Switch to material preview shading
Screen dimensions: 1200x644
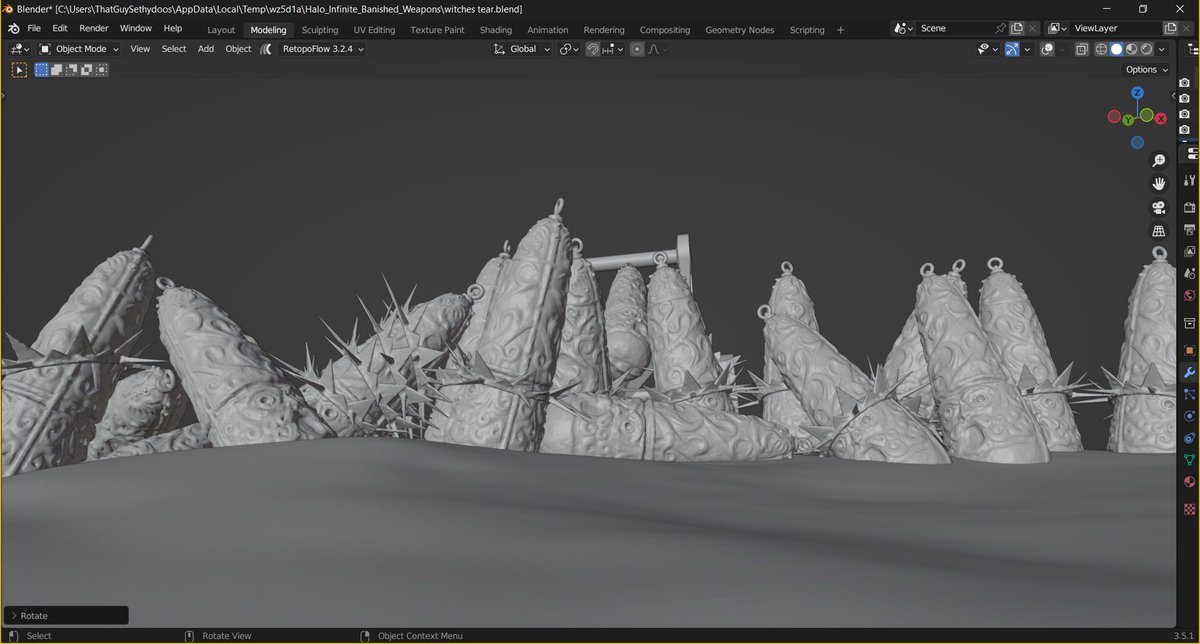[1131, 49]
